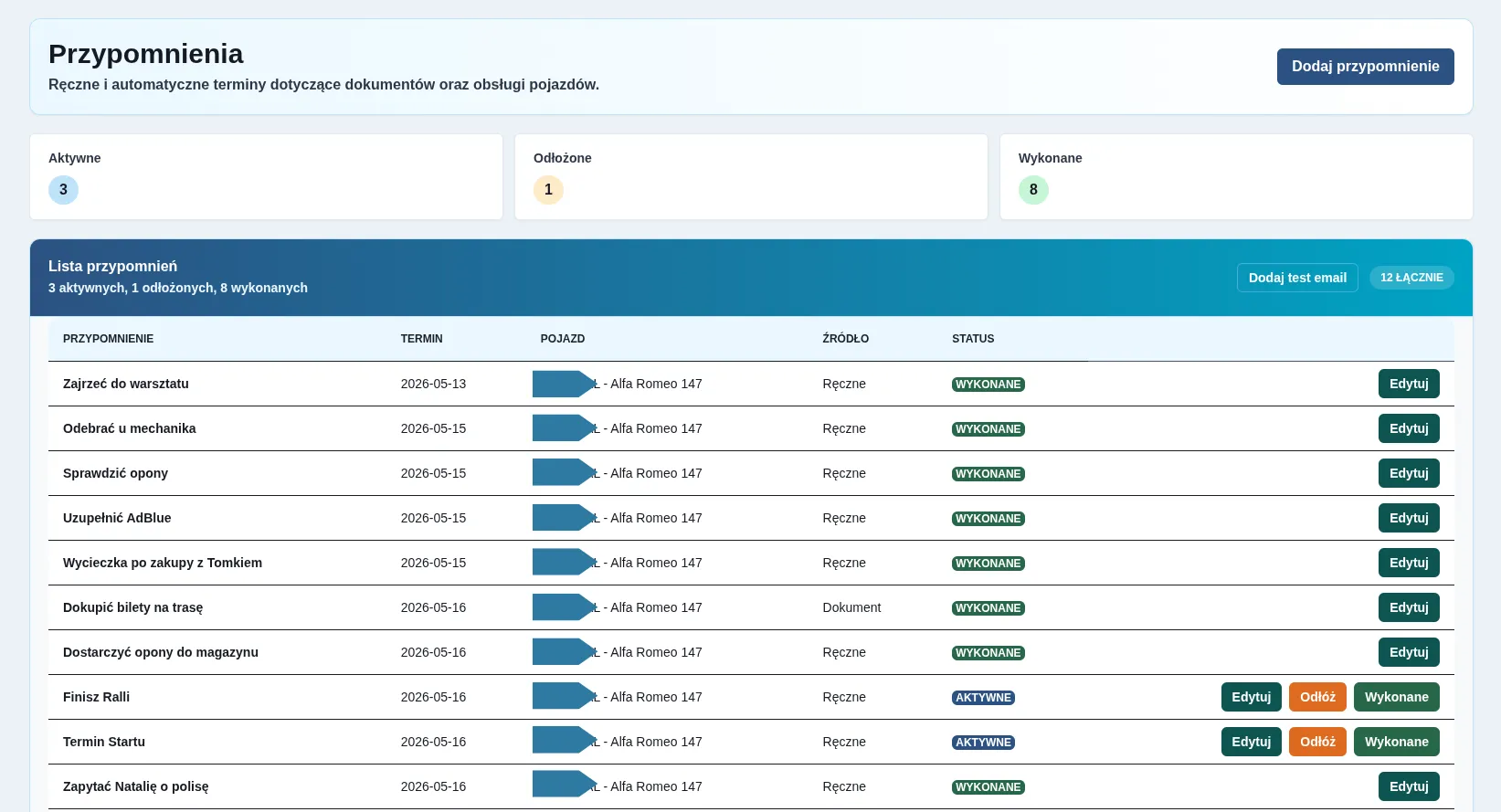
Task: Edit the Finisz Ralli reminder
Action: tap(1252, 697)
